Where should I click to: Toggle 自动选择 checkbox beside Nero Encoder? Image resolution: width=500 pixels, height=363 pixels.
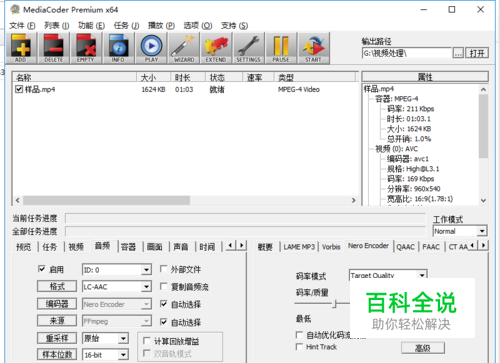pyautogui.click(x=163, y=304)
